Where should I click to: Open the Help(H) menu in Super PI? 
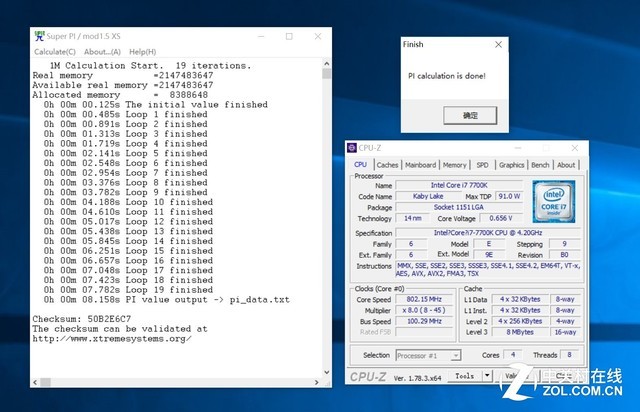pyautogui.click(x=142, y=52)
